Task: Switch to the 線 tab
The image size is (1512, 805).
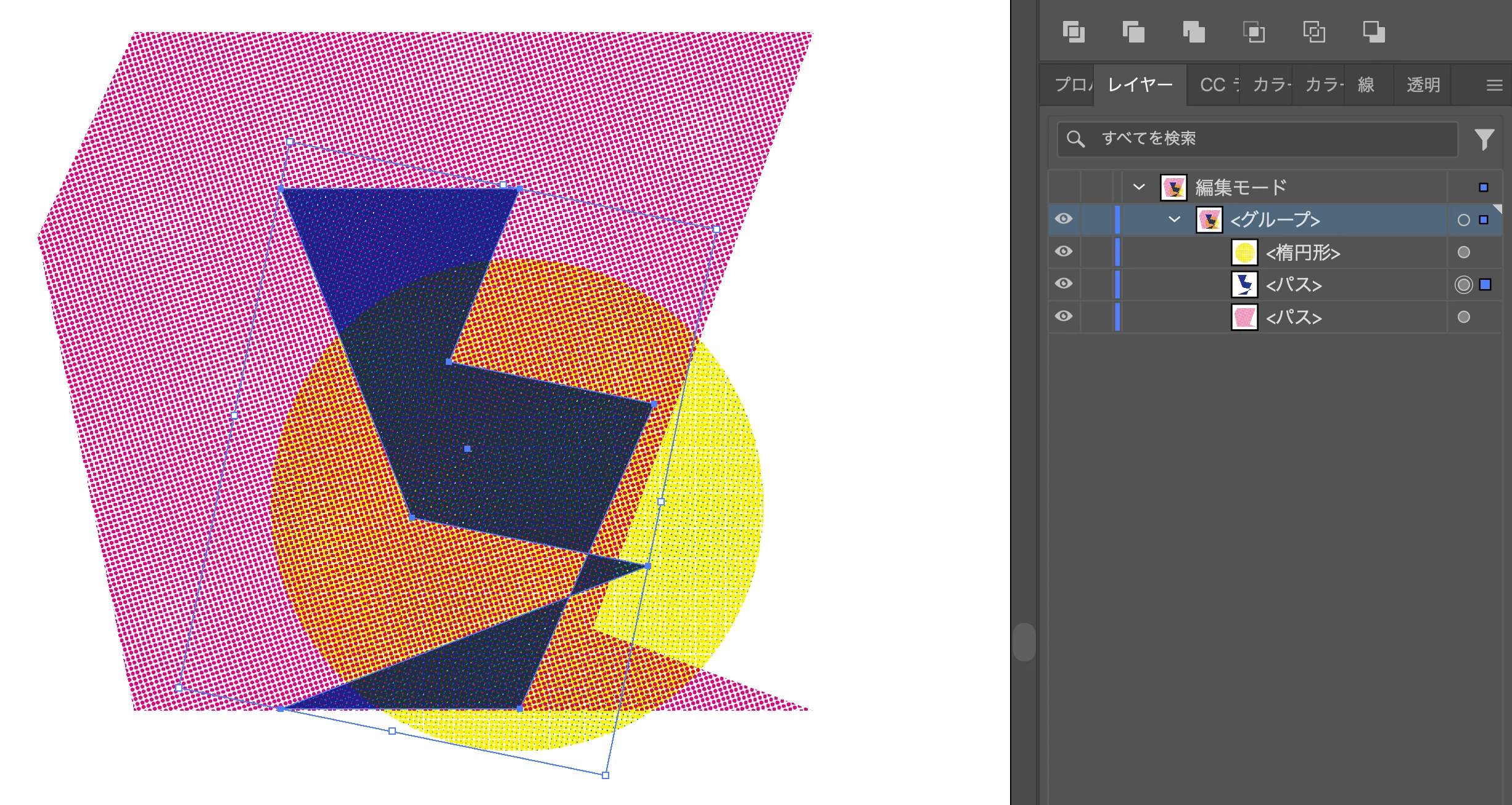Action: point(1366,85)
